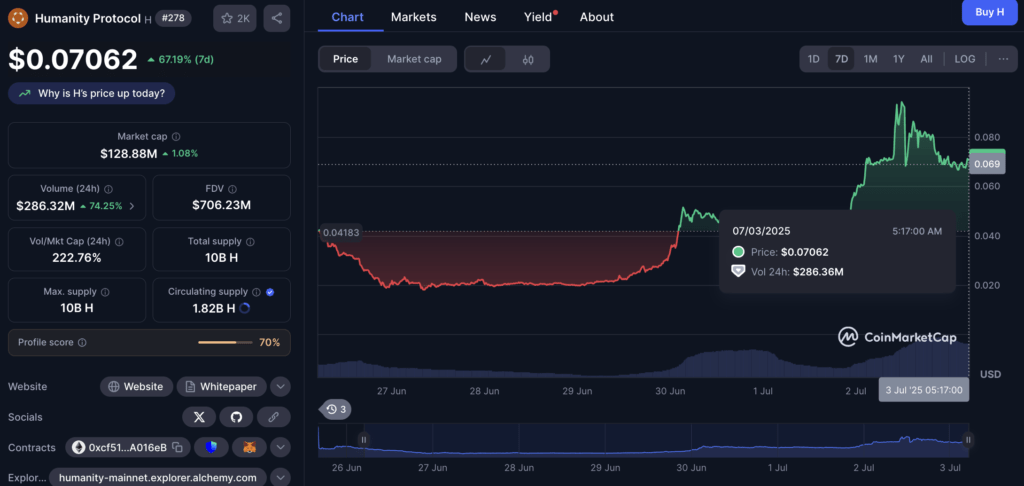Open the Whitepaper link button
This screenshot has width=1024, height=486.
(x=221, y=387)
